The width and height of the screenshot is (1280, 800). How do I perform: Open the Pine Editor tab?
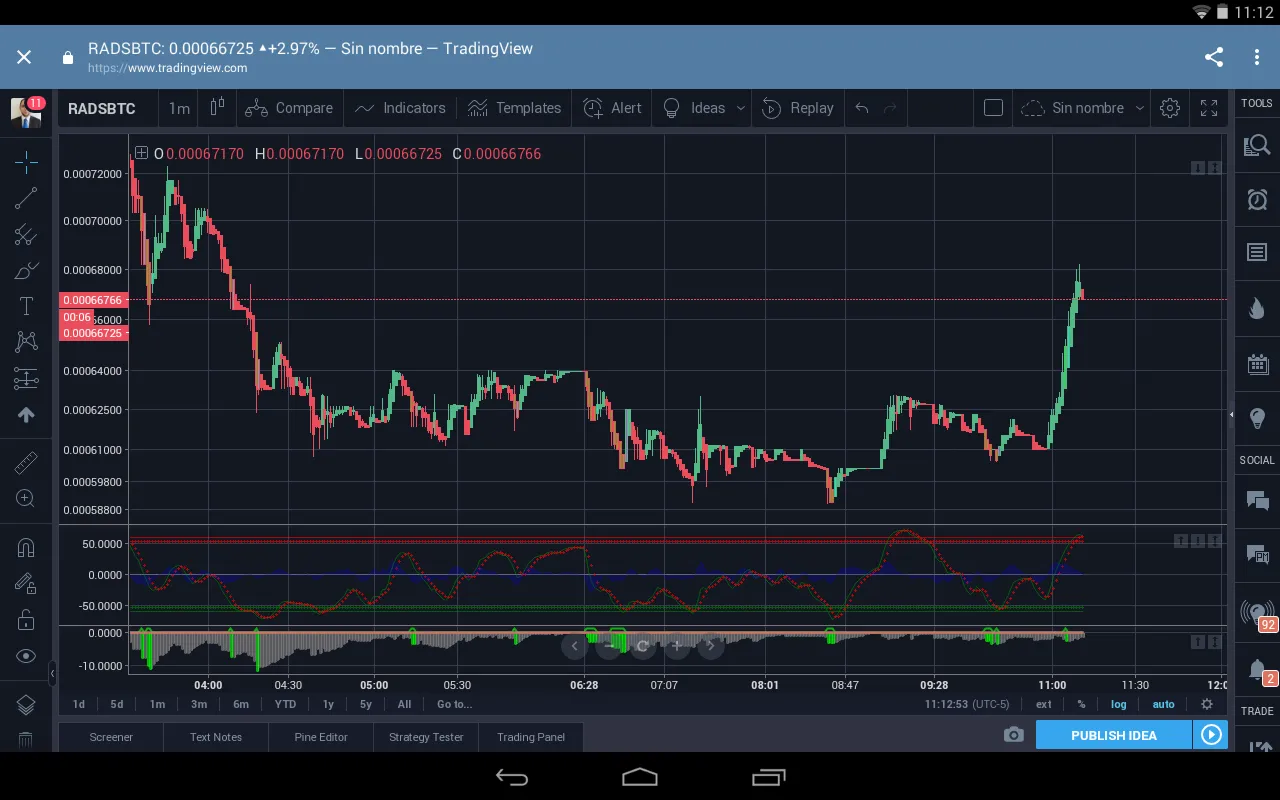pos(321,737)
